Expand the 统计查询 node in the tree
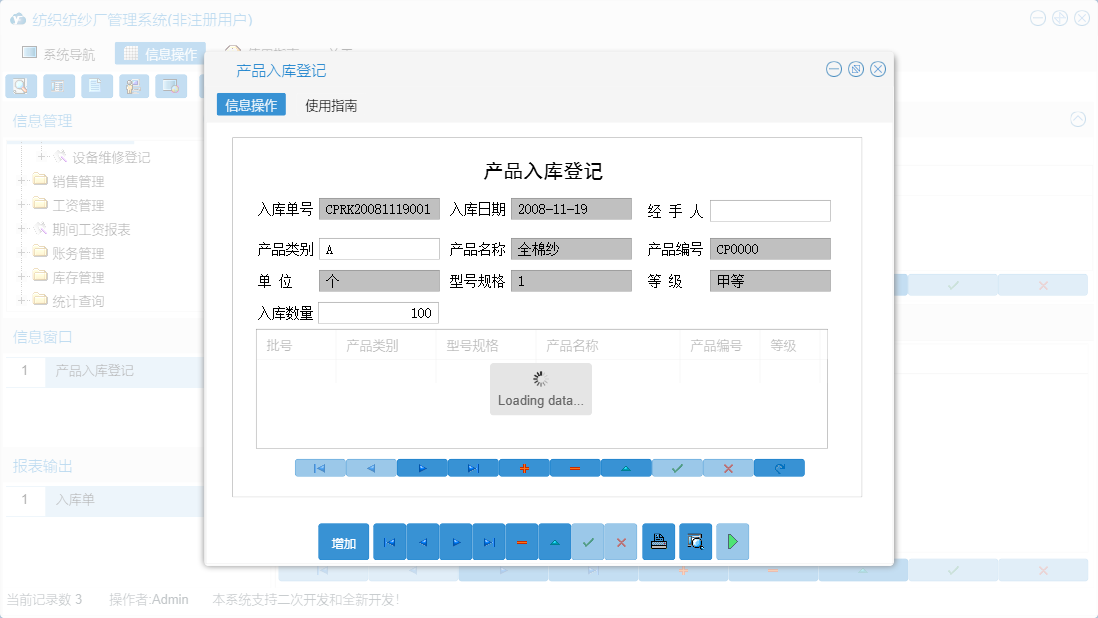 [x=22, y=301]
